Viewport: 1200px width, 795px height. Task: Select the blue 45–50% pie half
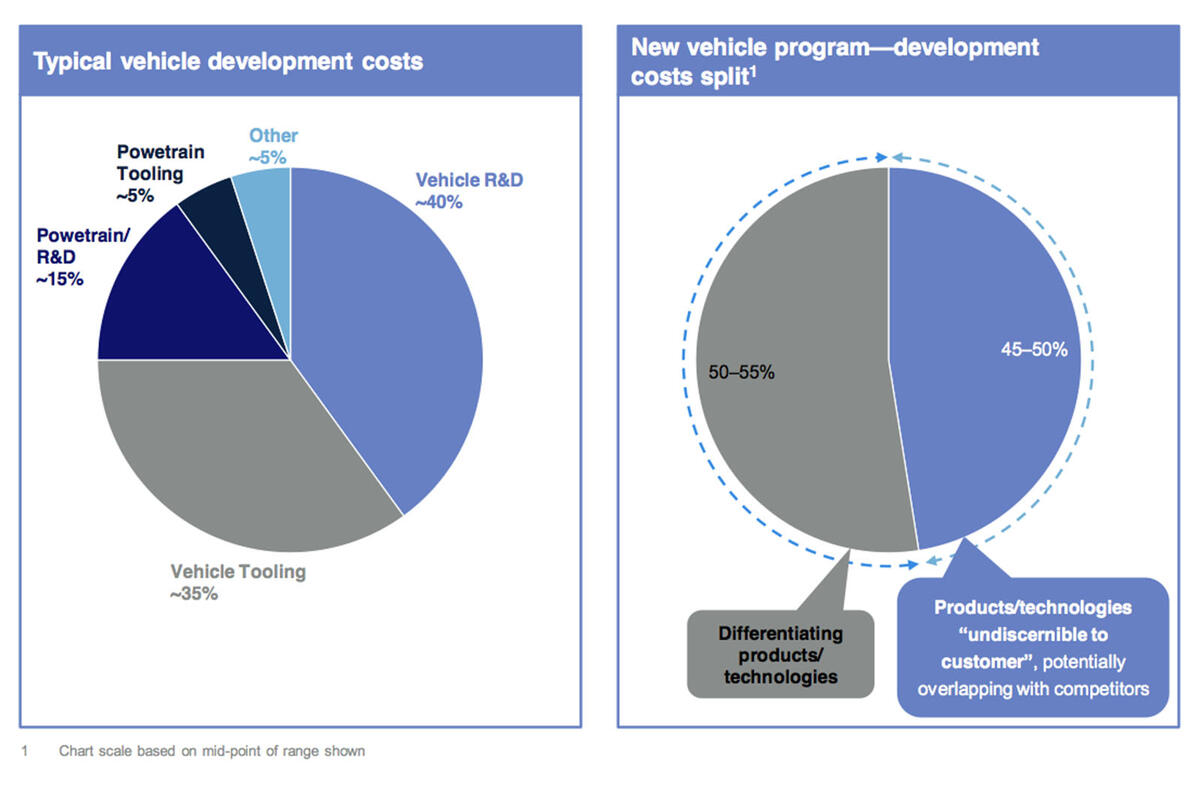coord(985,355)
